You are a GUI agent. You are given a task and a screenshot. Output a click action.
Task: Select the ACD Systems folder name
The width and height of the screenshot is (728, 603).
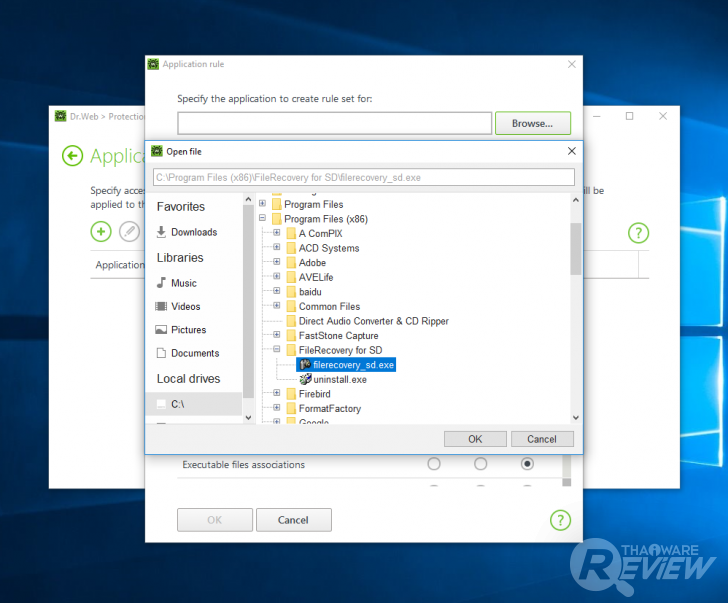coord(329,248)
